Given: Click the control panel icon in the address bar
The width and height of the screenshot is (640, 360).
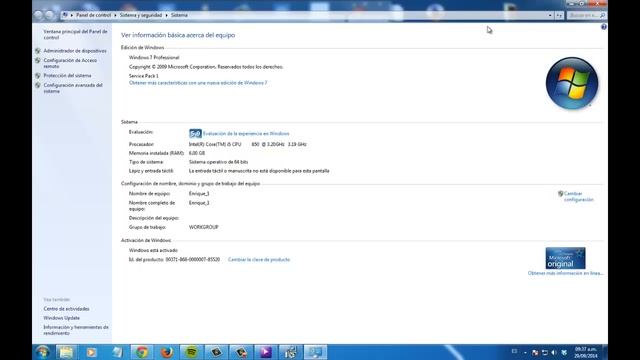Looking at the screenshot, I should pos(65,15).
